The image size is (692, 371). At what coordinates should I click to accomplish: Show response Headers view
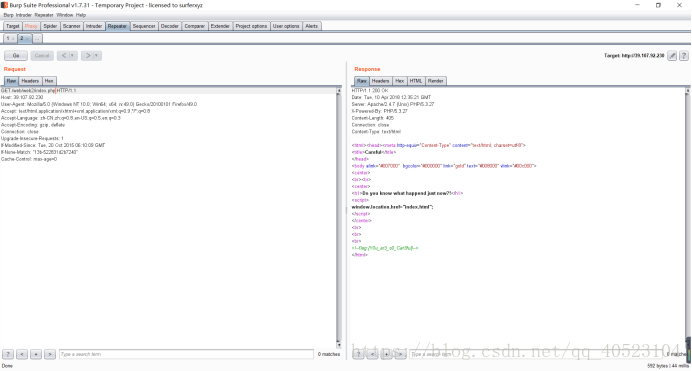[380, 81]
